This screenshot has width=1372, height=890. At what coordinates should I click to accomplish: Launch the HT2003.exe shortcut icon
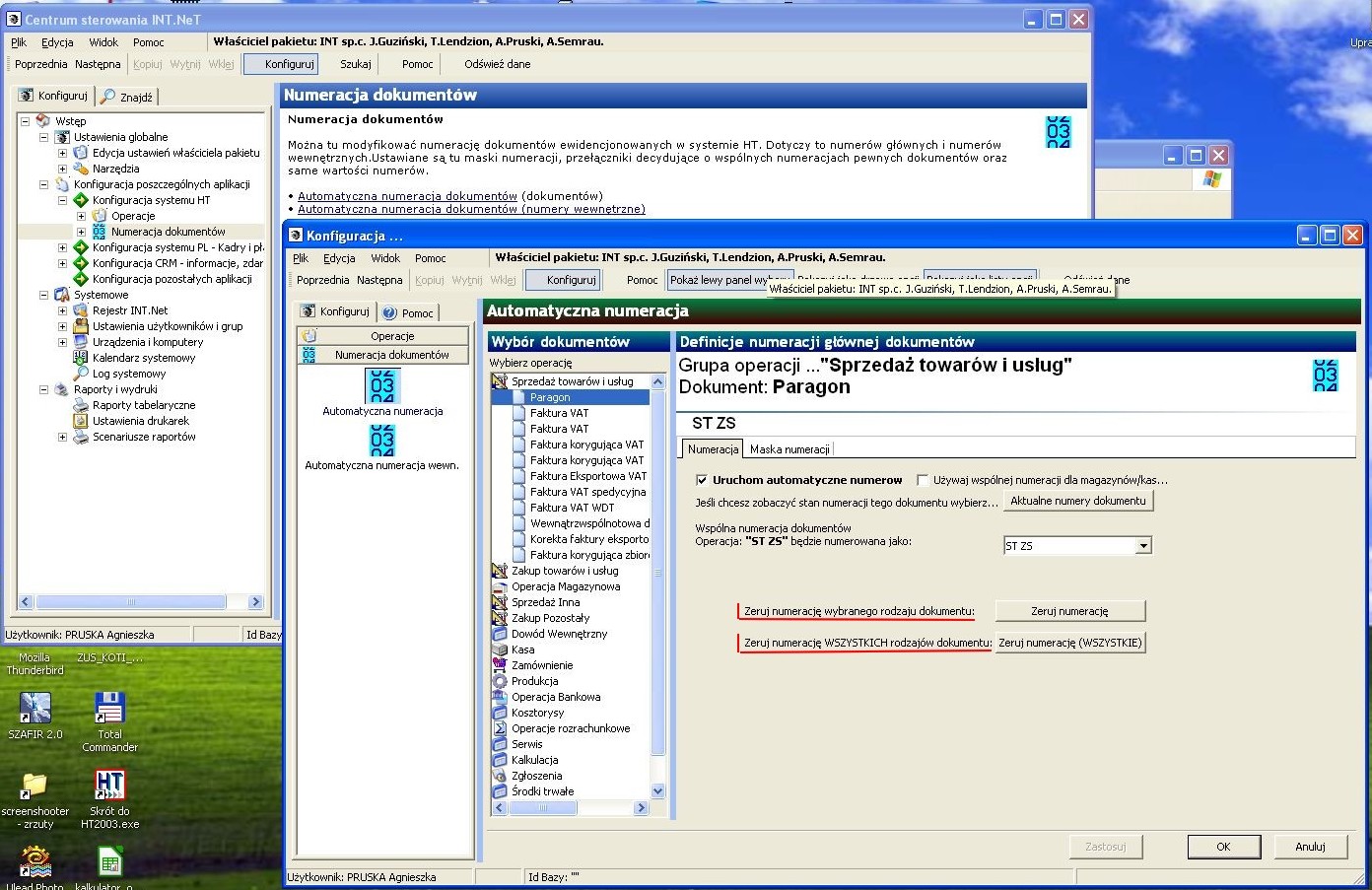point(109,785)
